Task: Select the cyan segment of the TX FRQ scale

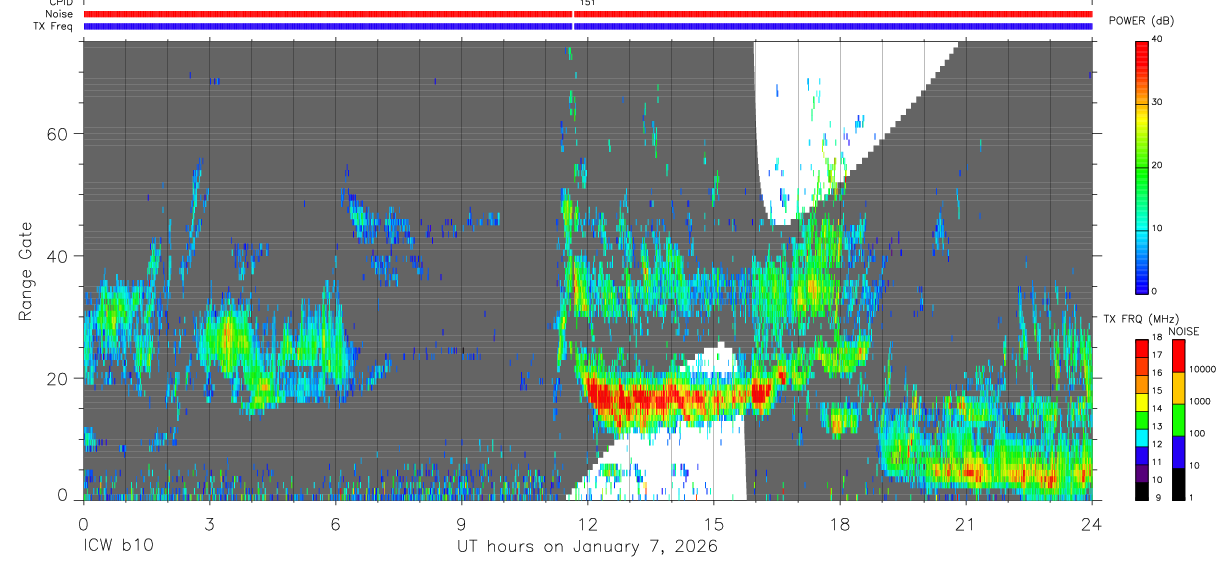Action: (x=1141, y=437)
